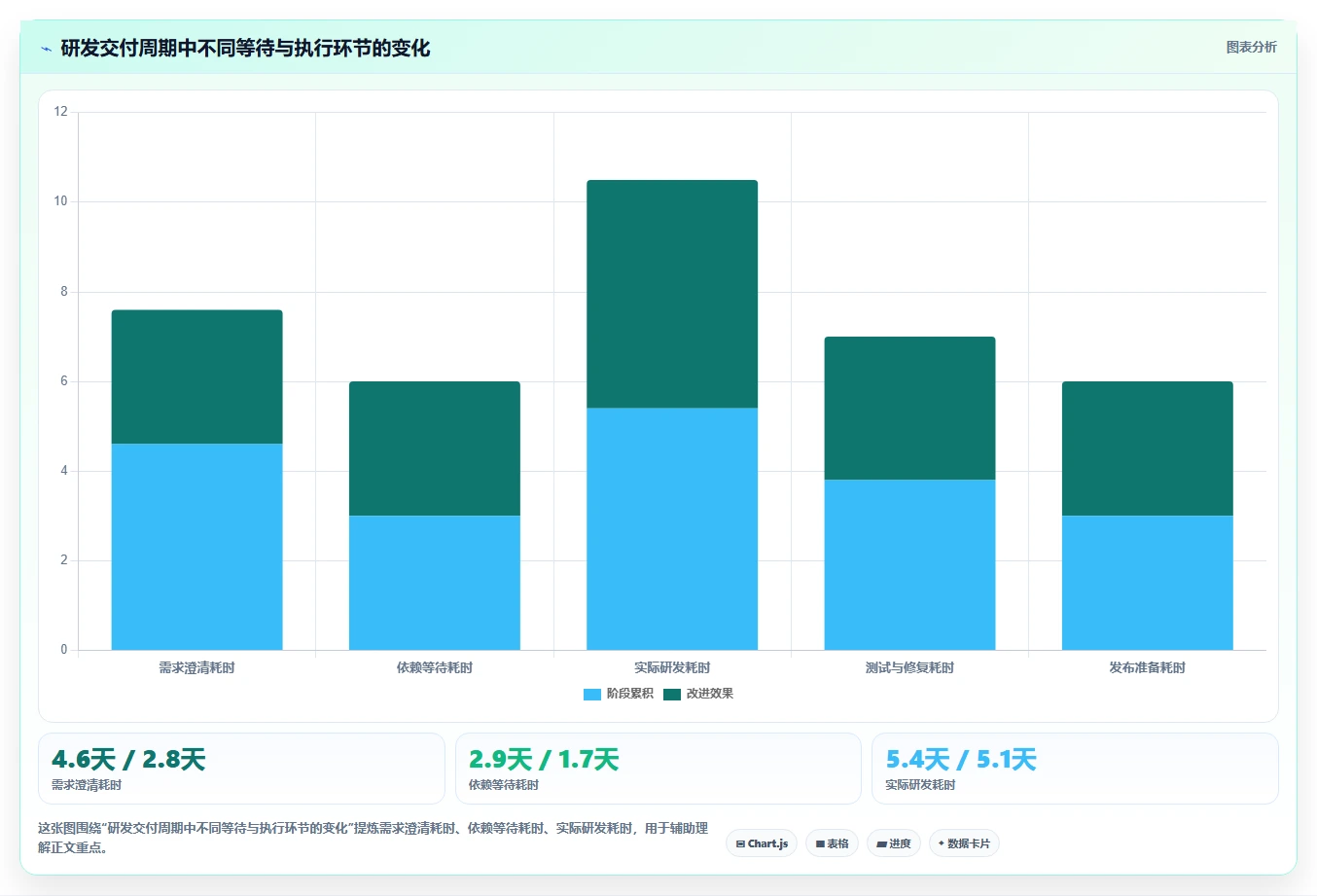Click the 测试与修复耗时 x-axis label

[x=909, y=667]
